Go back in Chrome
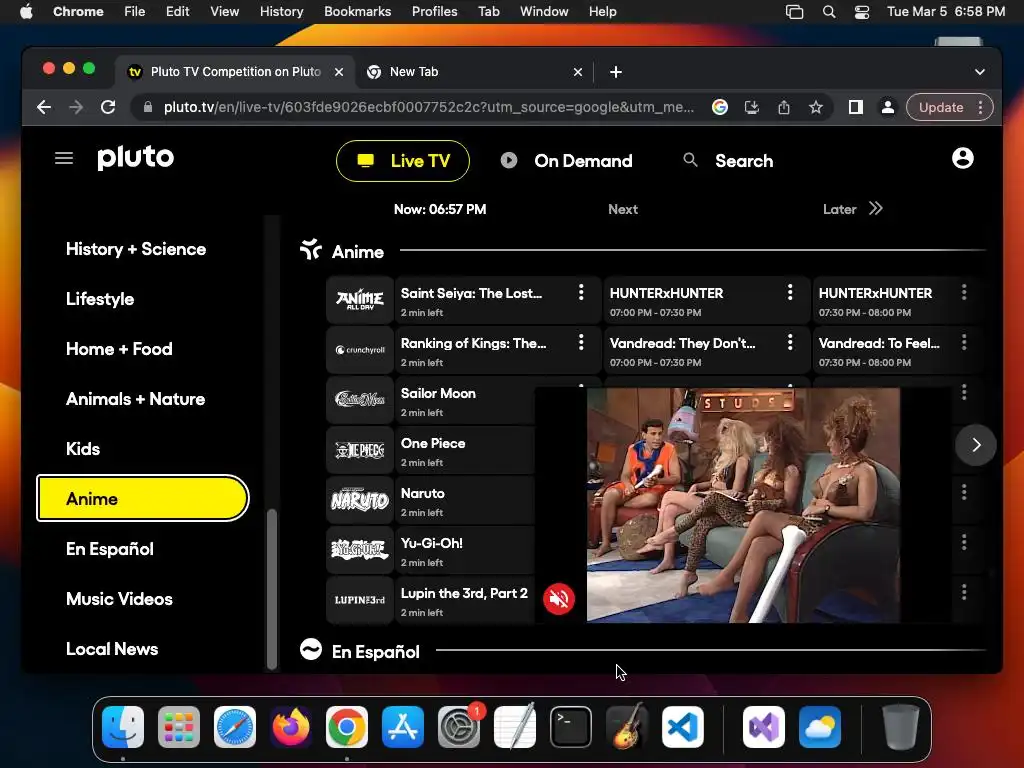1024x768 pixels. pyautogui.click(x=44, y=107)
